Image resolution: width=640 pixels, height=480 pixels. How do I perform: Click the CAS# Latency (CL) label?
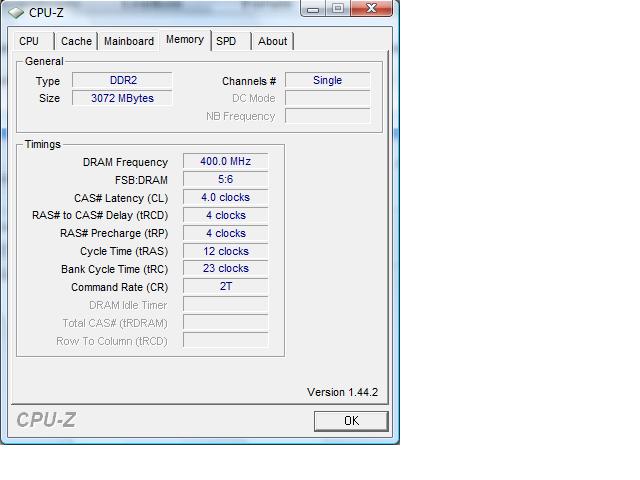pos(121,198)
